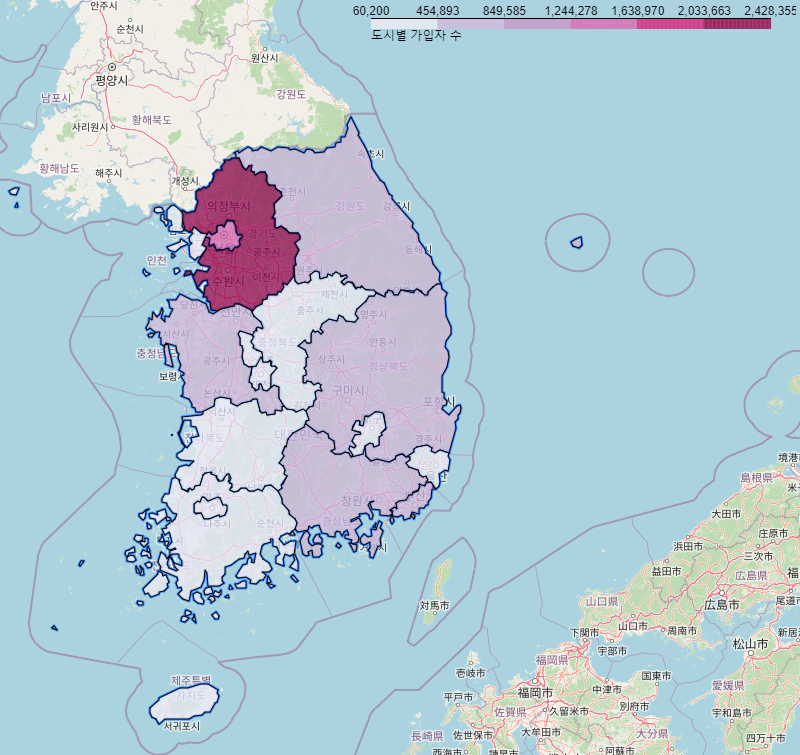Click the 宇和島市 Uwajima label
800x755 pixels.
point(732,712)
